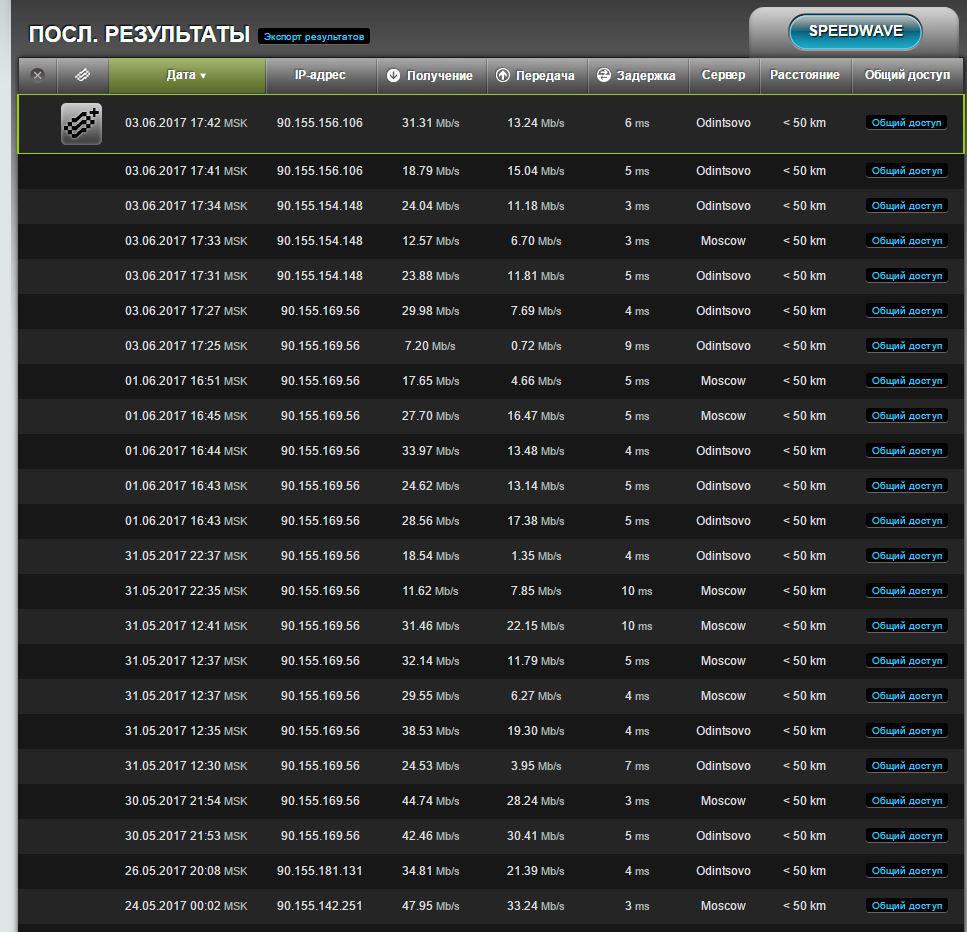Click upload value 22.15 Mb/s
This screenshot has height=932, width=967.
pyautogui.click(x=535, y=626)
